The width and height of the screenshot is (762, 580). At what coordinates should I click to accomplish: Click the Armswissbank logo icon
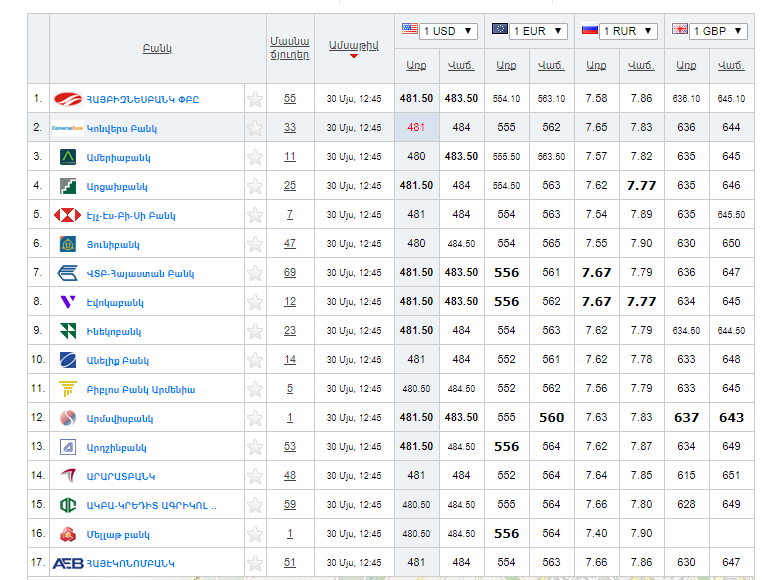pyautogui.click(x=68, y=418)
